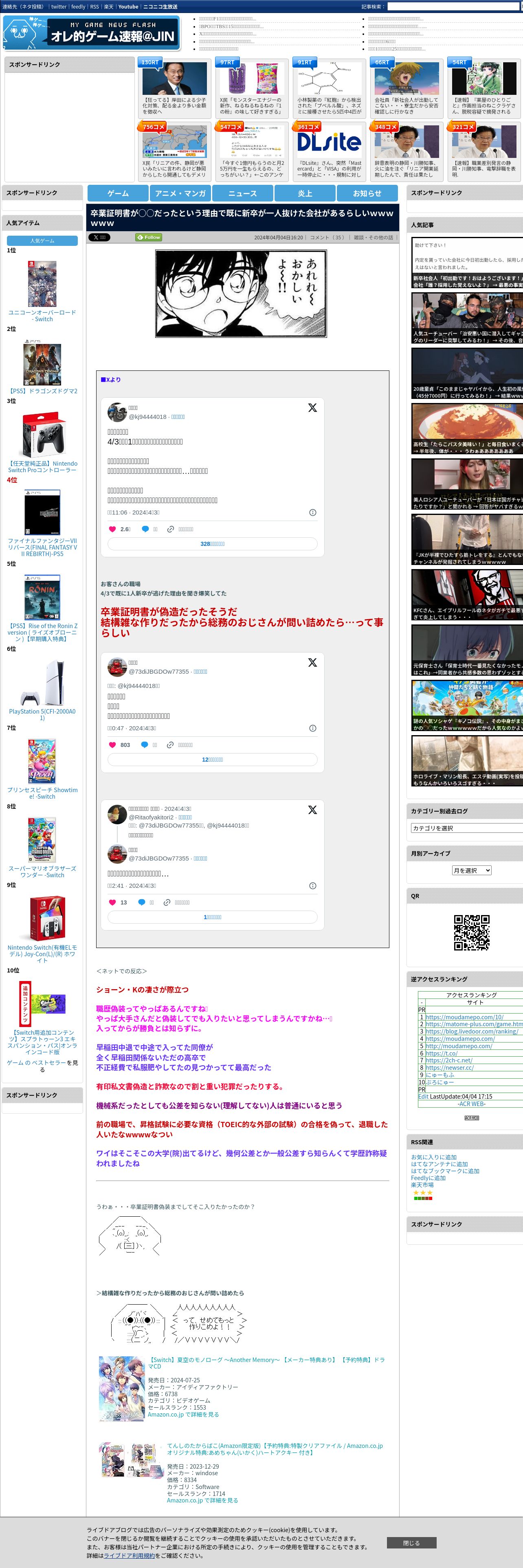Click info icon beside the 11:06 tweet timestamp
This screenshot has height=1568, width=523.
[313, 512]
